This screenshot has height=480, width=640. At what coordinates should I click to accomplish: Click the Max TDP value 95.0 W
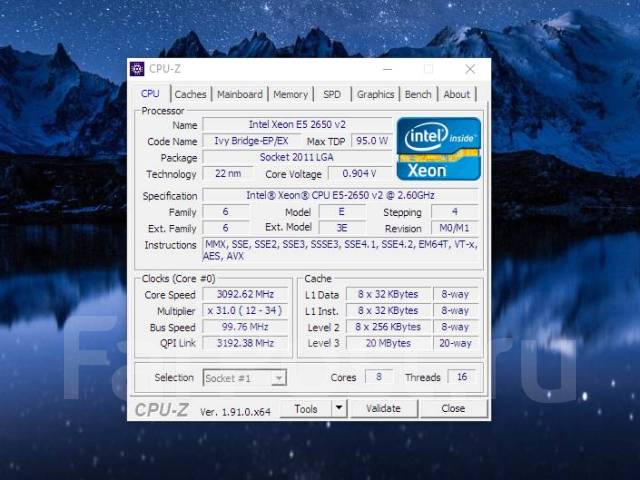click(371, 141)
